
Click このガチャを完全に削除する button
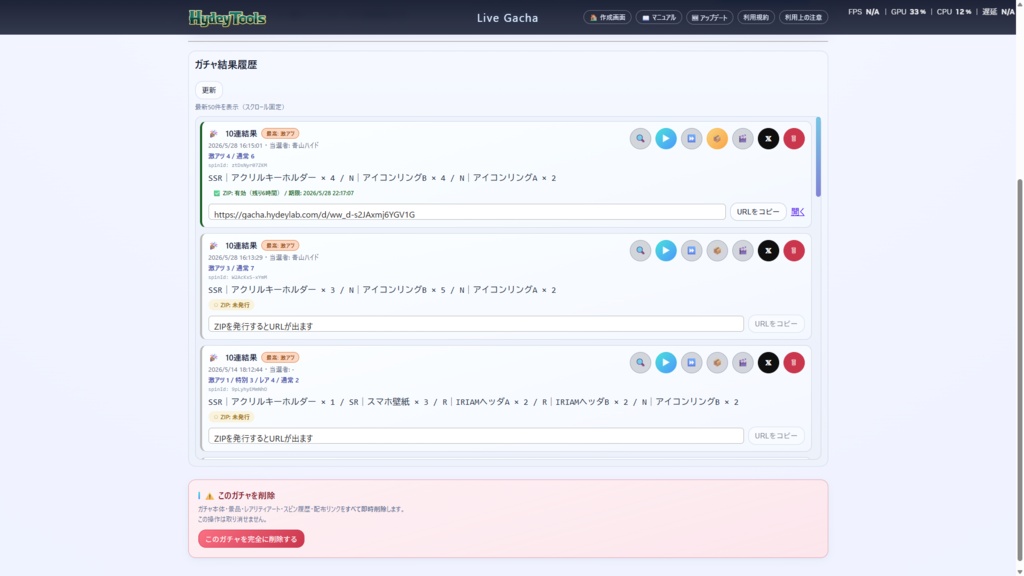[251, 539]
